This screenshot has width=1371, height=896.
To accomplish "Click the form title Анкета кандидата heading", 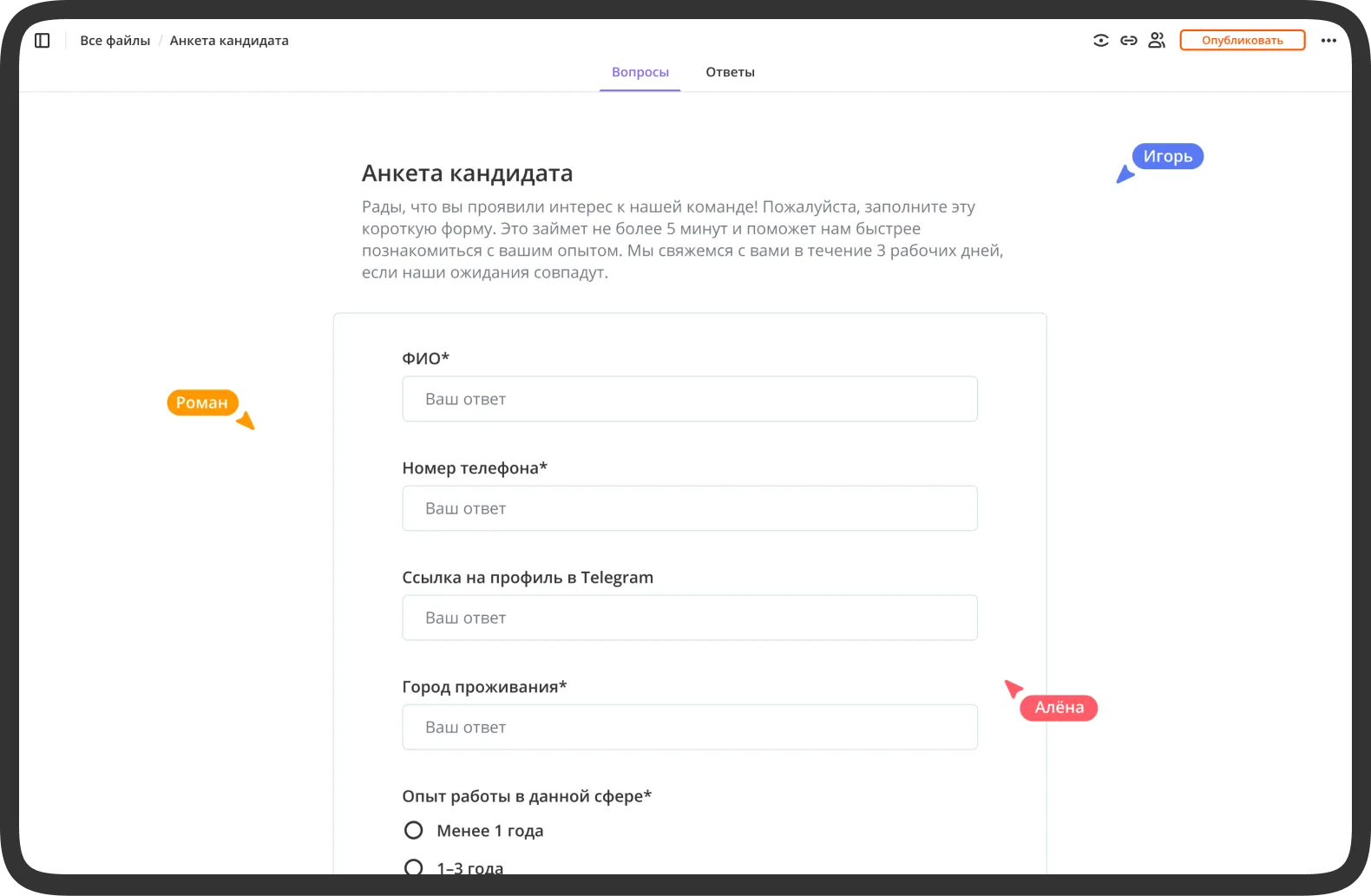I will [x=467, y=173].
